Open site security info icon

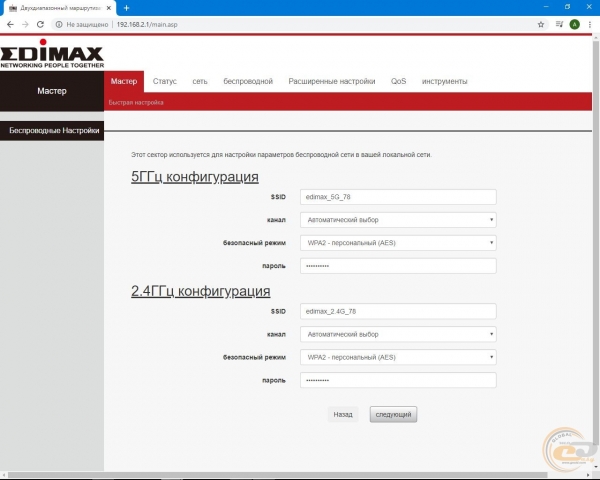(x=59, y=24)
